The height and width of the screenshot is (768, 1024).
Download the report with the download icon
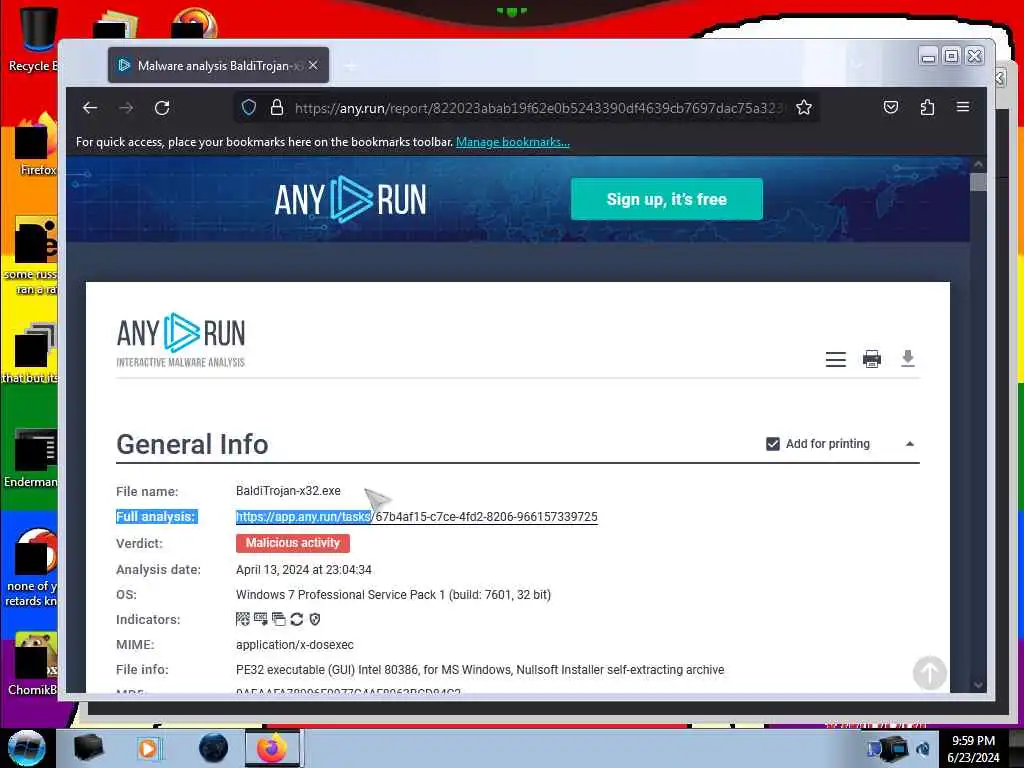click(908, 359)
